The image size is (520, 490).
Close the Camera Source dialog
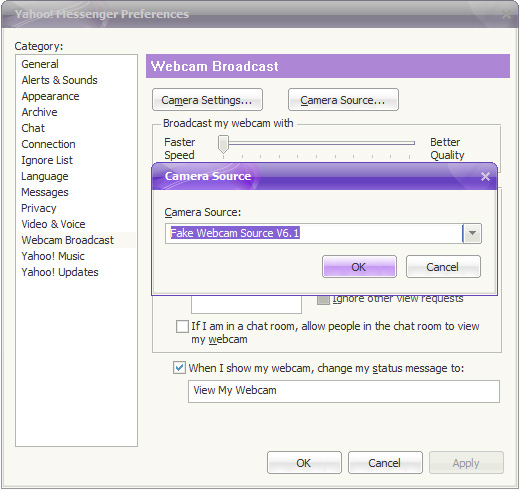click(x=485, y=176)
